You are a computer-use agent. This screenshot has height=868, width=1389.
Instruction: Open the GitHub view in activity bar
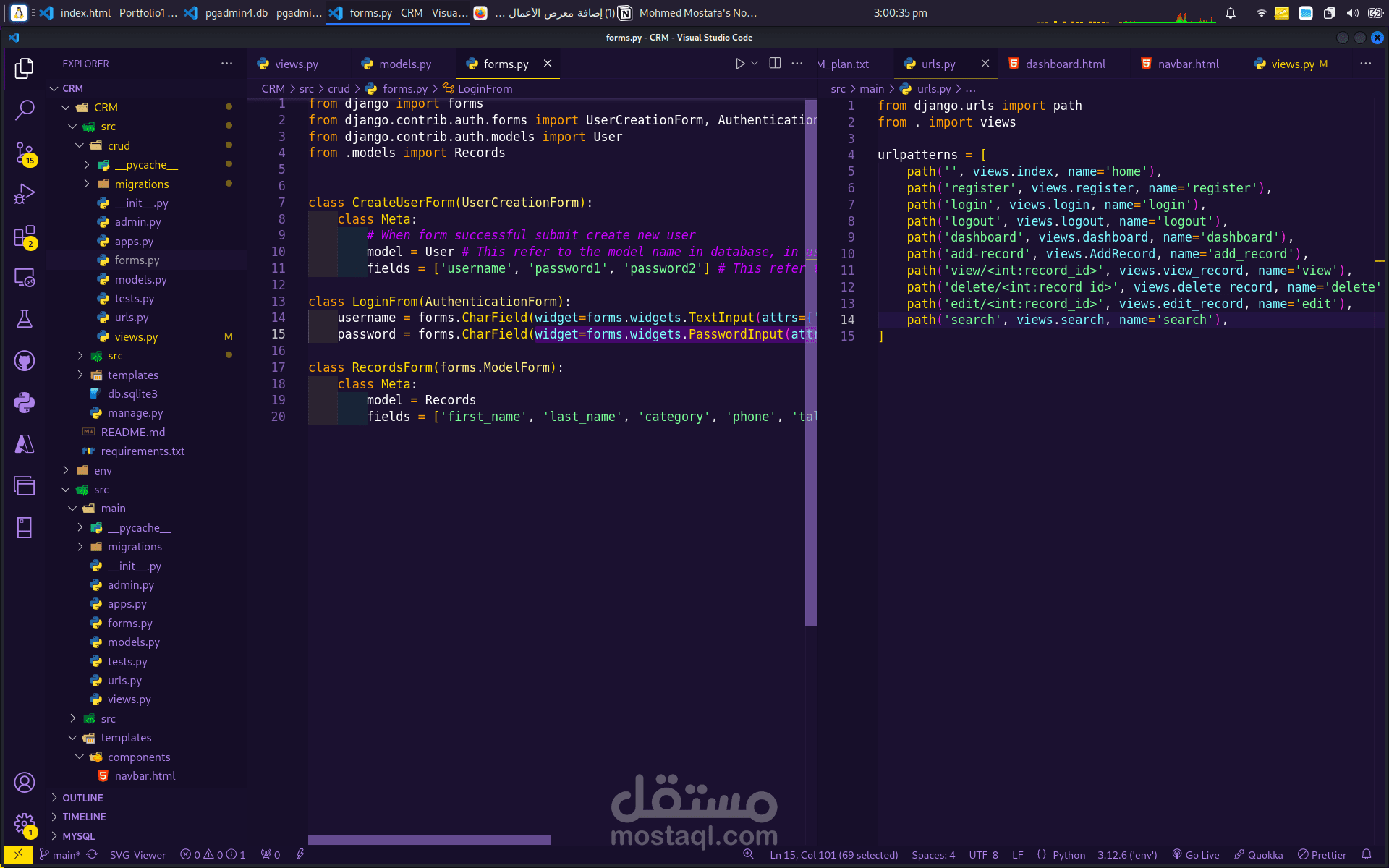point(25,360)
